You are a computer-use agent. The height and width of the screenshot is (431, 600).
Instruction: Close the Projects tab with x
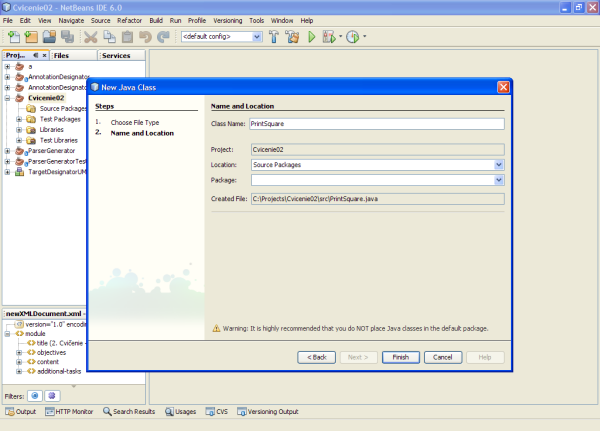[x=44, y=56]
